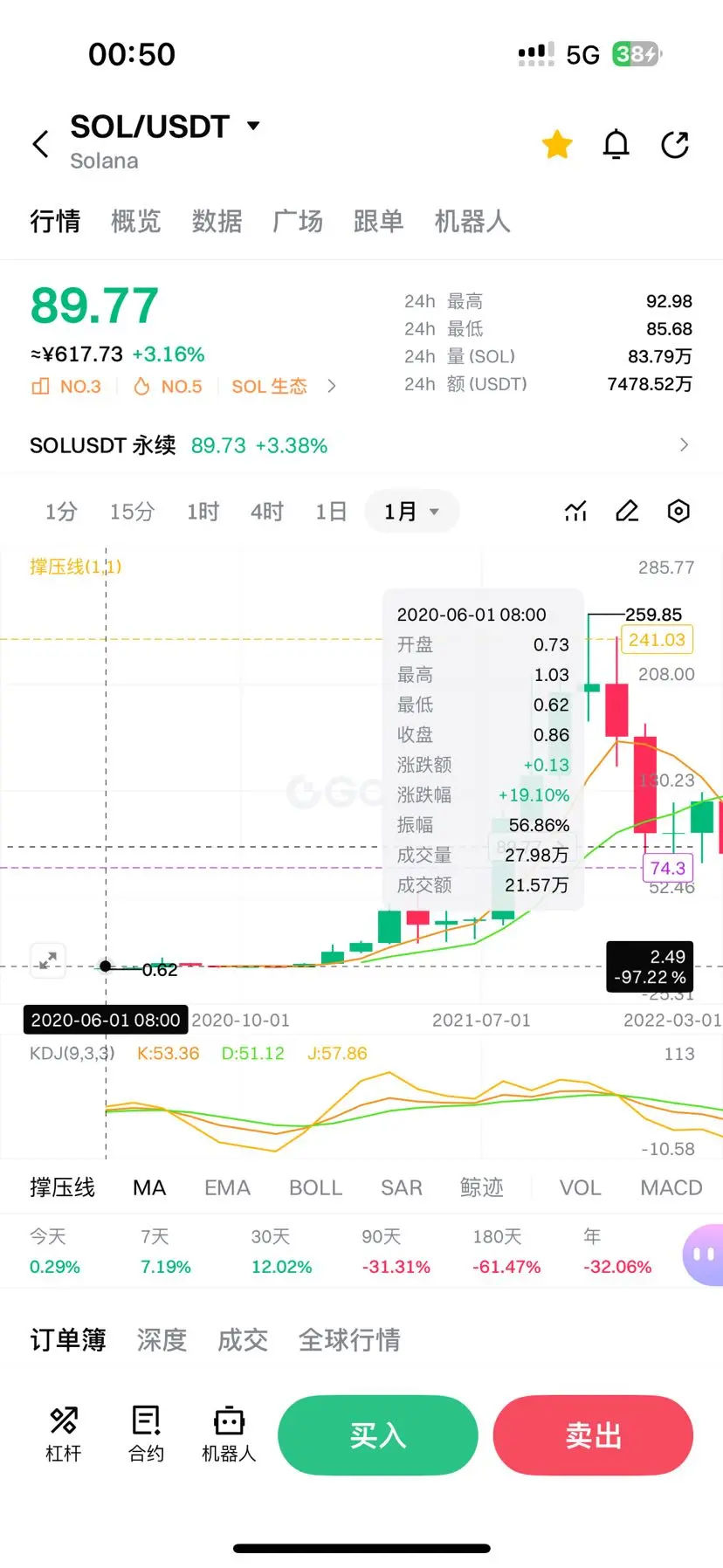Switch to the 数据 tab
This screenshot has width=723, height=1568.
[217, 221]
